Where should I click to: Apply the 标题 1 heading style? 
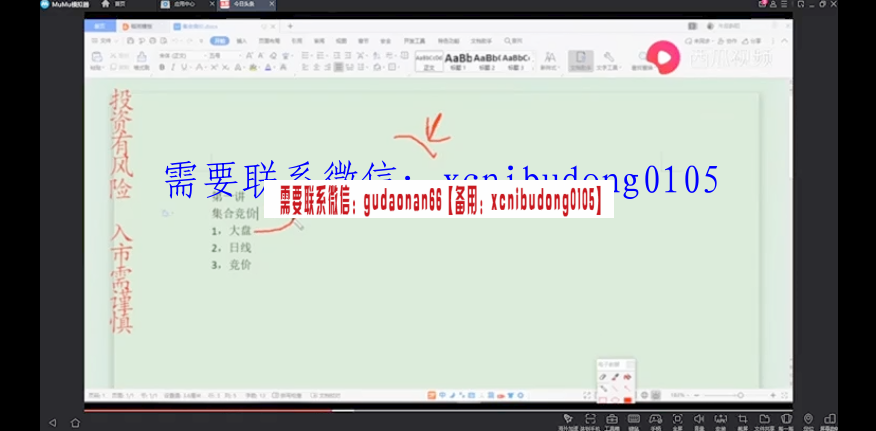pos(458,61)
